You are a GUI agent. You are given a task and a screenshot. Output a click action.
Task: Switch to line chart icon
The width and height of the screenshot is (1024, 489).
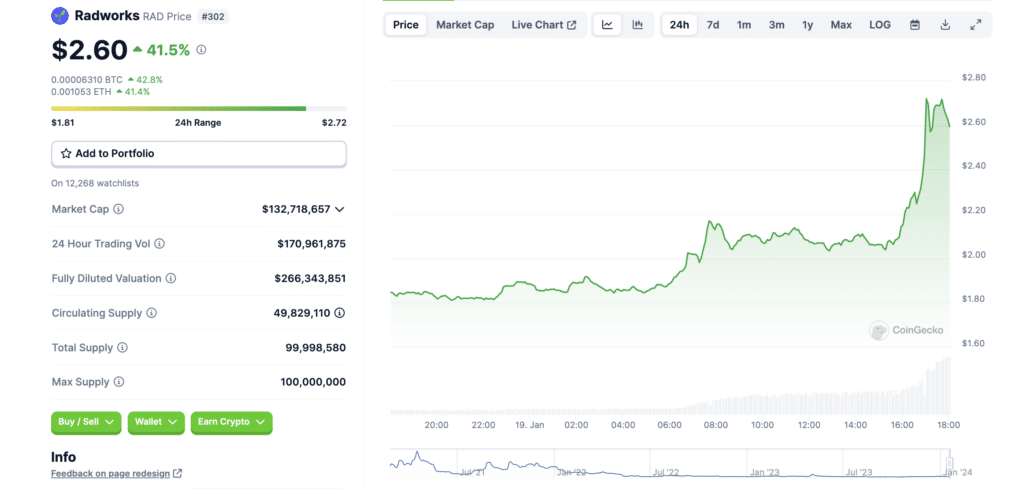point(607,25)
